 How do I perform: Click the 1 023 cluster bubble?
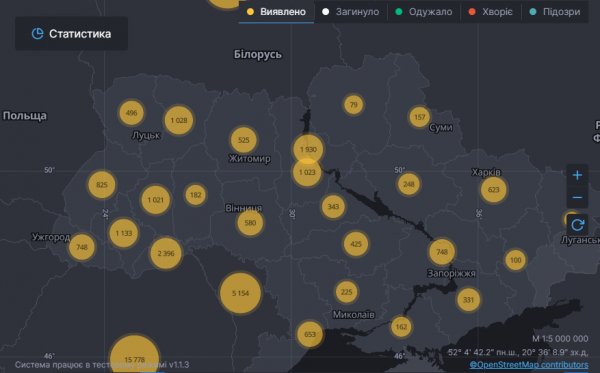307,173
